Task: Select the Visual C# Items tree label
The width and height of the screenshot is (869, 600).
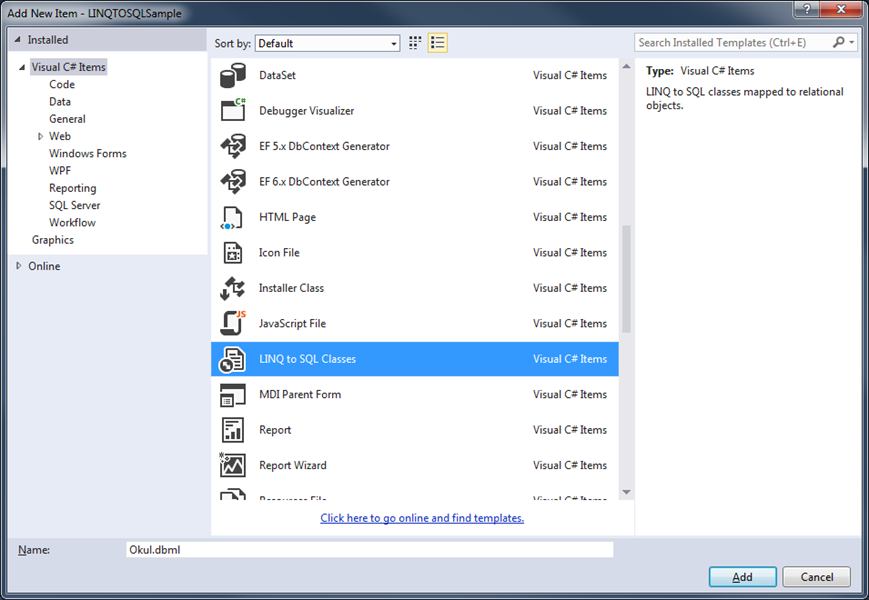Action: 68,67
